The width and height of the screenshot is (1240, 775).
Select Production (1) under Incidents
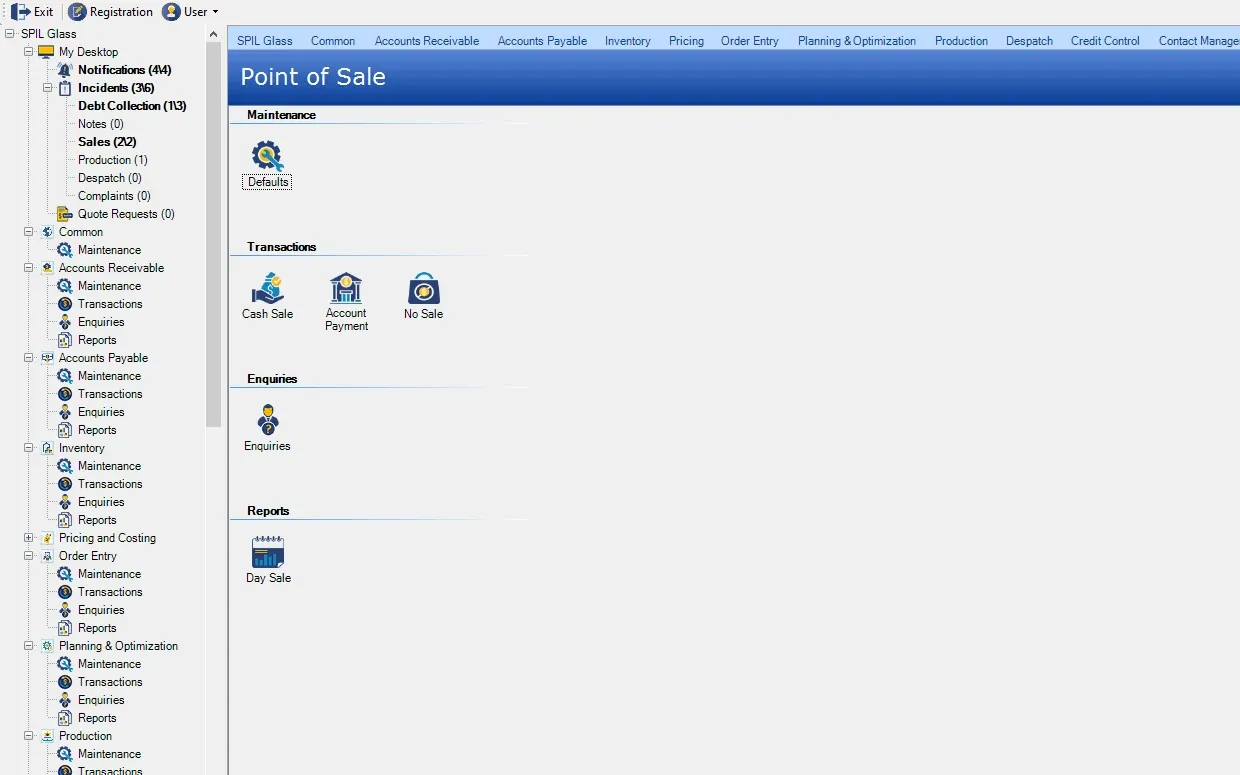click(113, 160)
